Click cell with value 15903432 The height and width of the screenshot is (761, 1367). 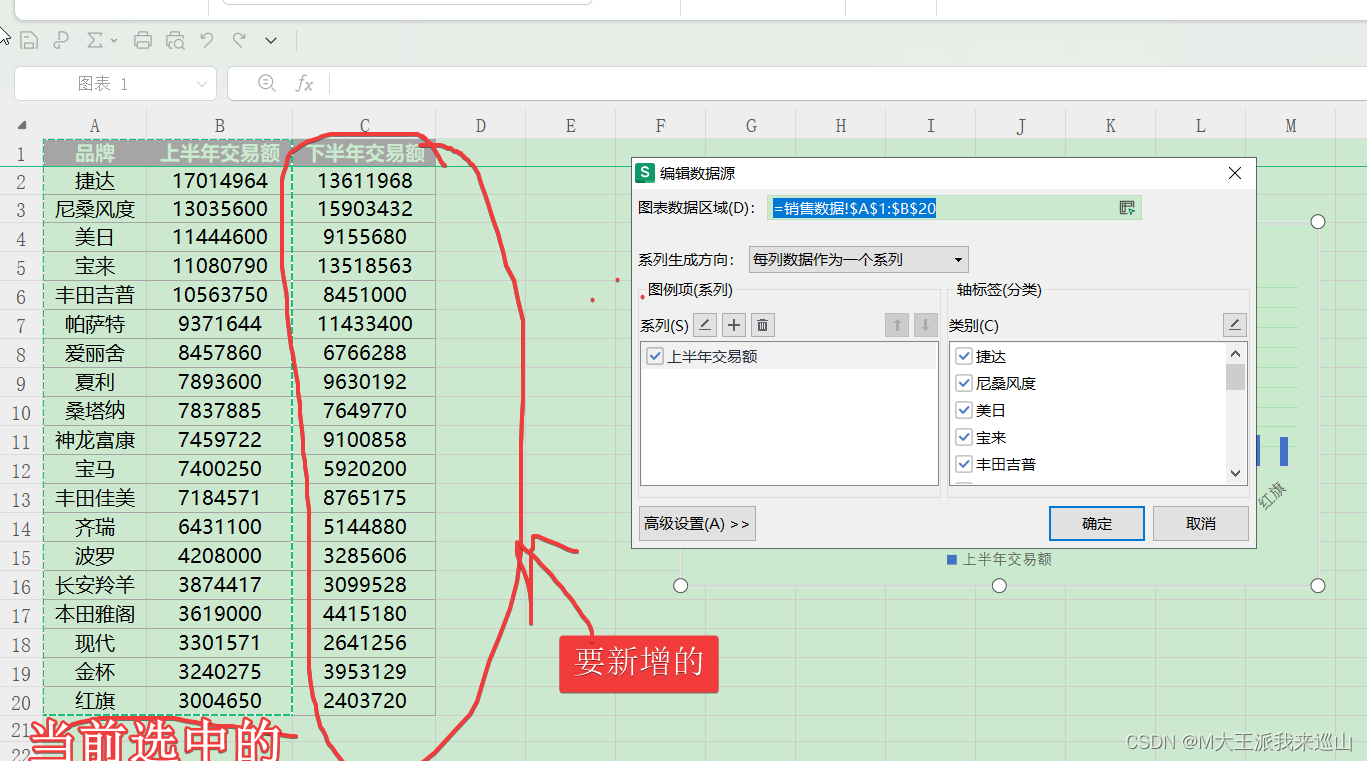pyautogui.click(x=364, y=210)
